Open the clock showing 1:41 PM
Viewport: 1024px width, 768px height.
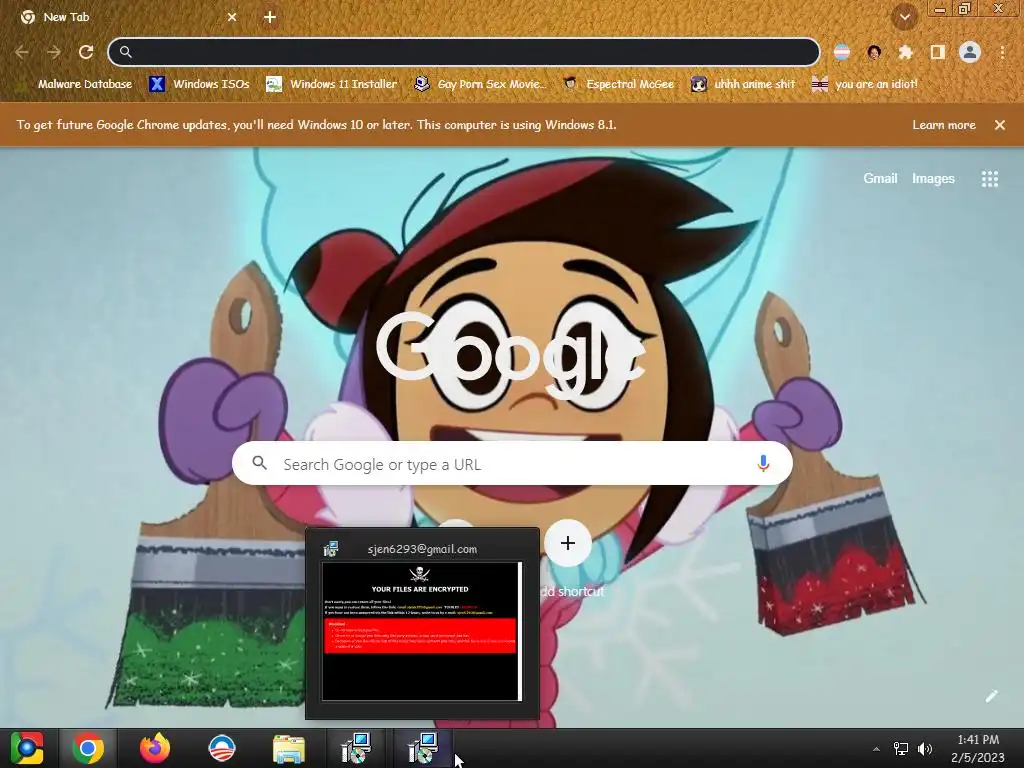(978, 748)
